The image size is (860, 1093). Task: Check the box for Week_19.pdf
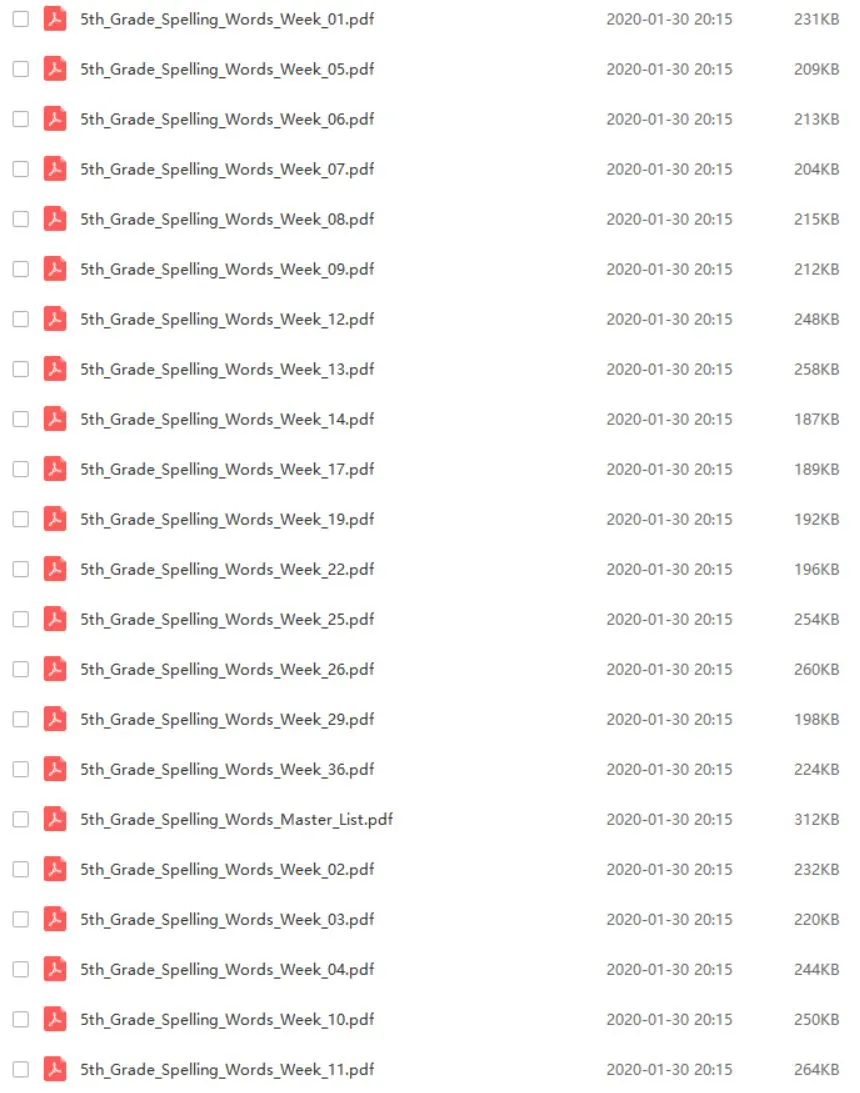pyautogui.click(x=21, y=519)
